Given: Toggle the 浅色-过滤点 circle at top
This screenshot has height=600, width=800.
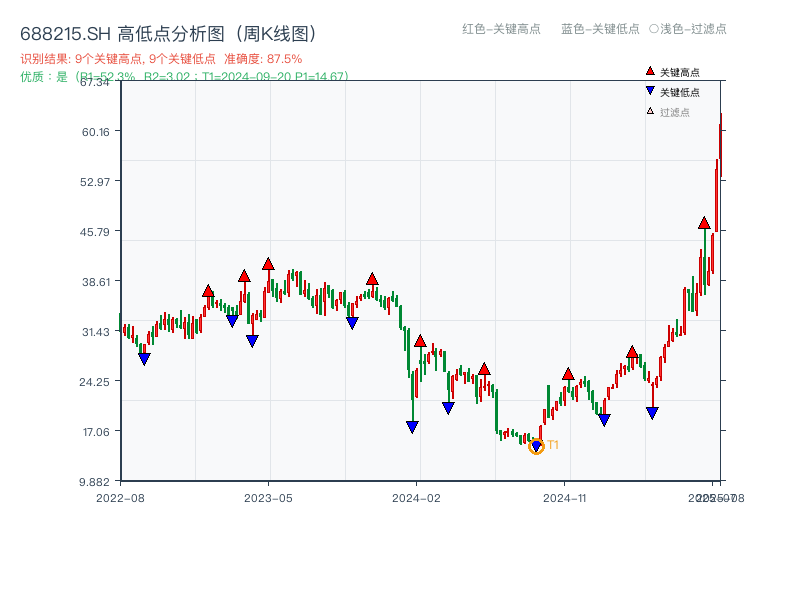Looking at the screenshot, I should tap(654, 29).
